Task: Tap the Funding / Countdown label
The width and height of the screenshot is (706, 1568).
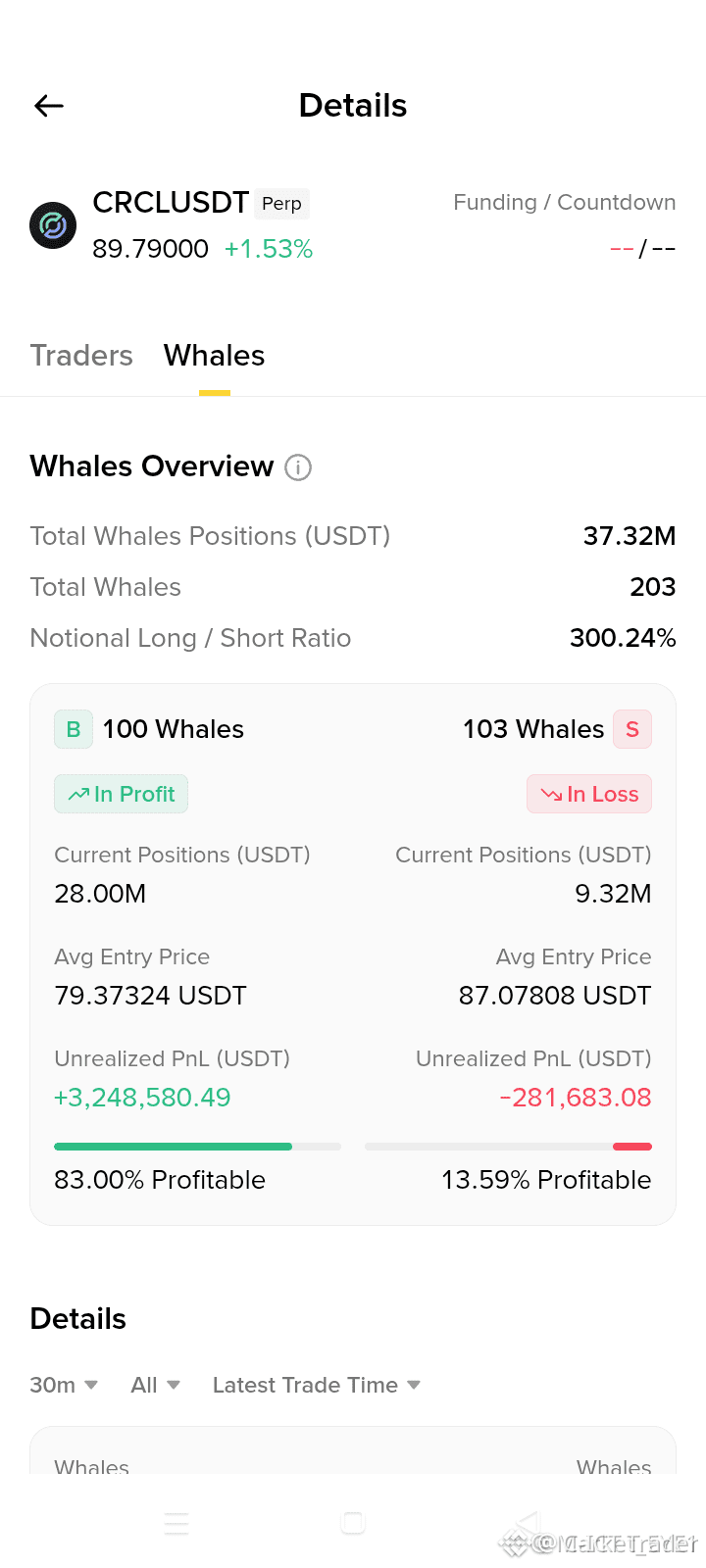Action: [x=565, y=202]
